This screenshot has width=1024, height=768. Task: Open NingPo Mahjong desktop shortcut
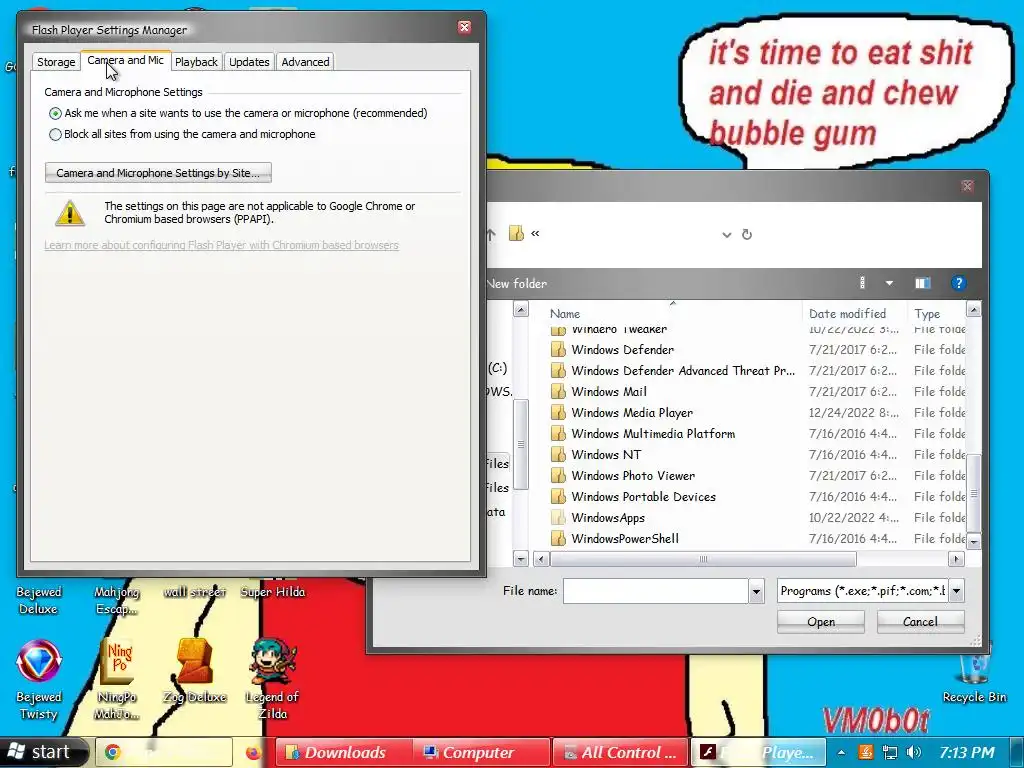[117, 680]
